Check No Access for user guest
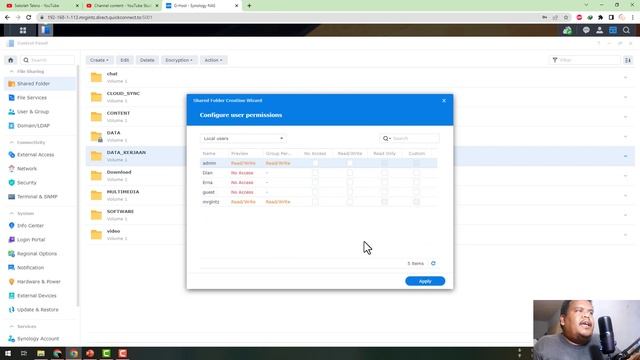The height and width of the screenshot is (360, 640). point(315,192)
